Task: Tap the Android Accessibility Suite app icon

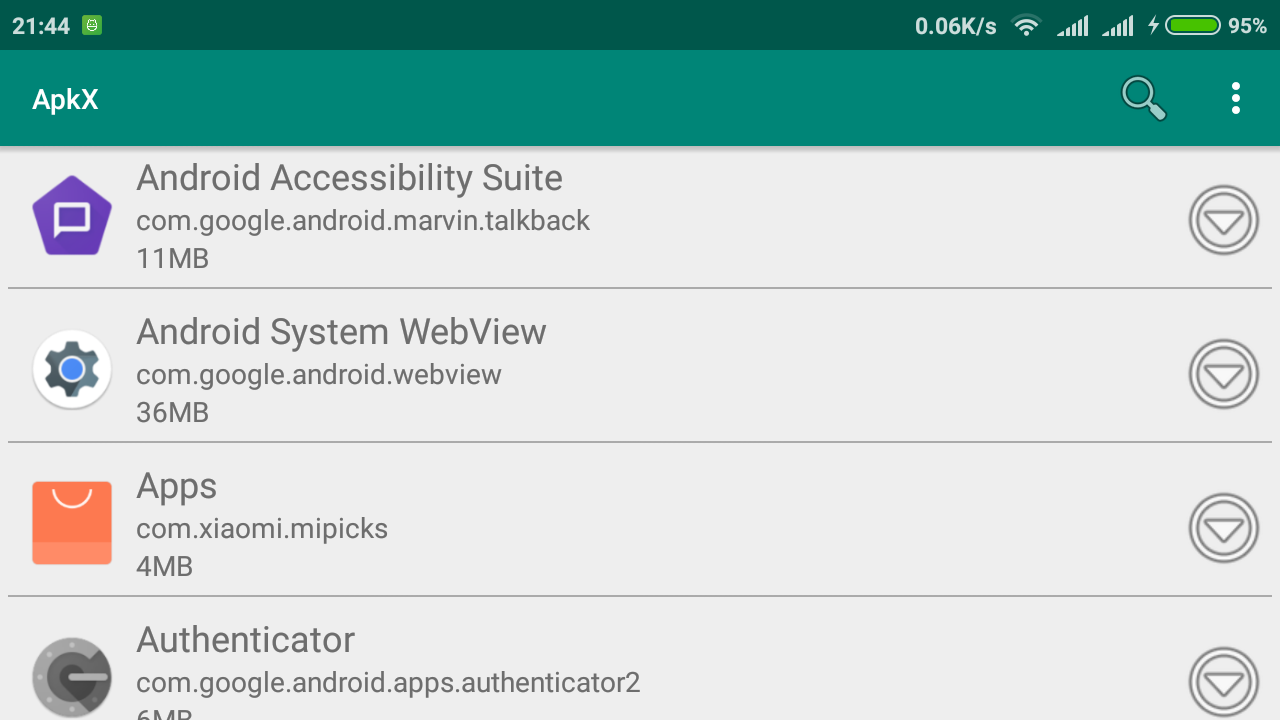Action: point(72,216)
